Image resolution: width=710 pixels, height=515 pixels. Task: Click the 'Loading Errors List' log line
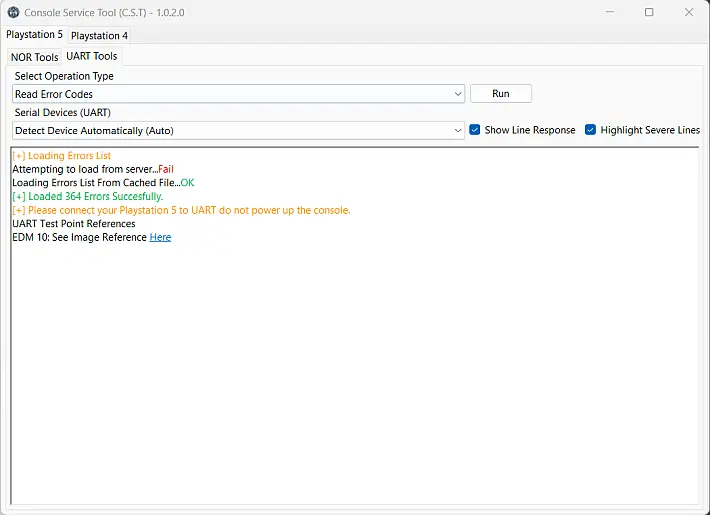coord(62,156)
